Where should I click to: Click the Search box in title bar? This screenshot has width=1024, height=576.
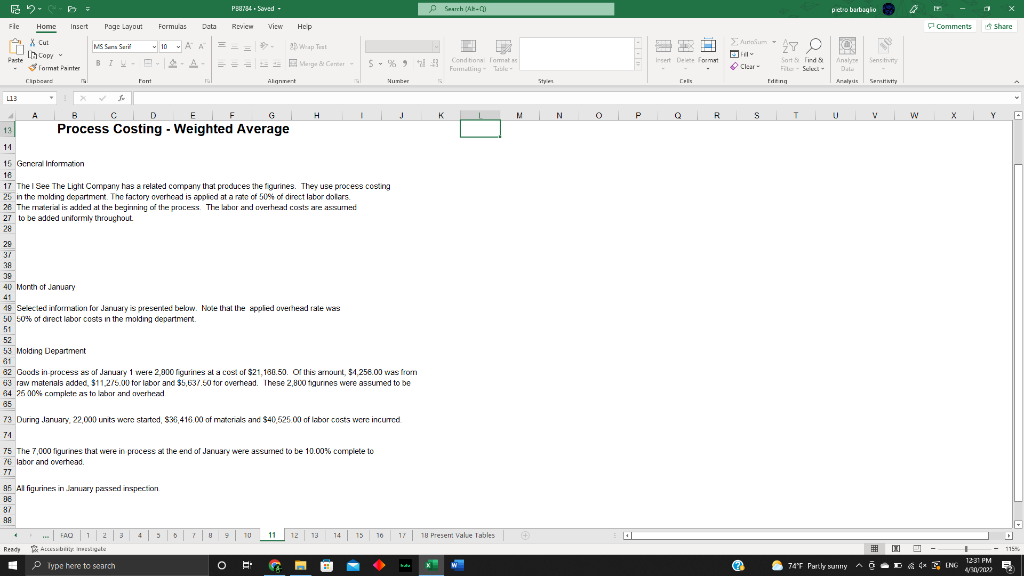click(x=516, y=8)
